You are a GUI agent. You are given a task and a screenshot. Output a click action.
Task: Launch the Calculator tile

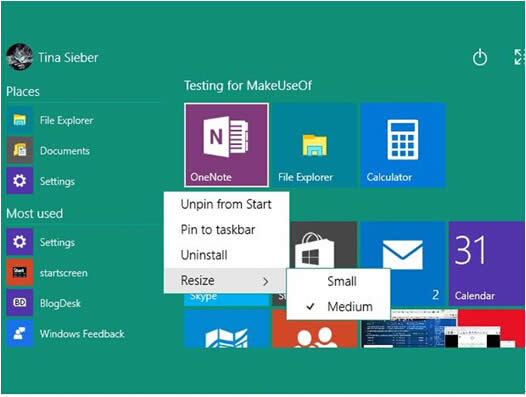(403, 145)
